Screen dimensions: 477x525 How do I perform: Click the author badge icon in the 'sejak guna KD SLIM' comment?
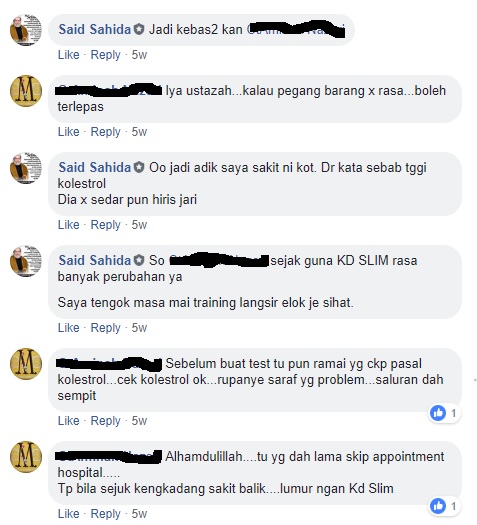[x=139, y=260]
